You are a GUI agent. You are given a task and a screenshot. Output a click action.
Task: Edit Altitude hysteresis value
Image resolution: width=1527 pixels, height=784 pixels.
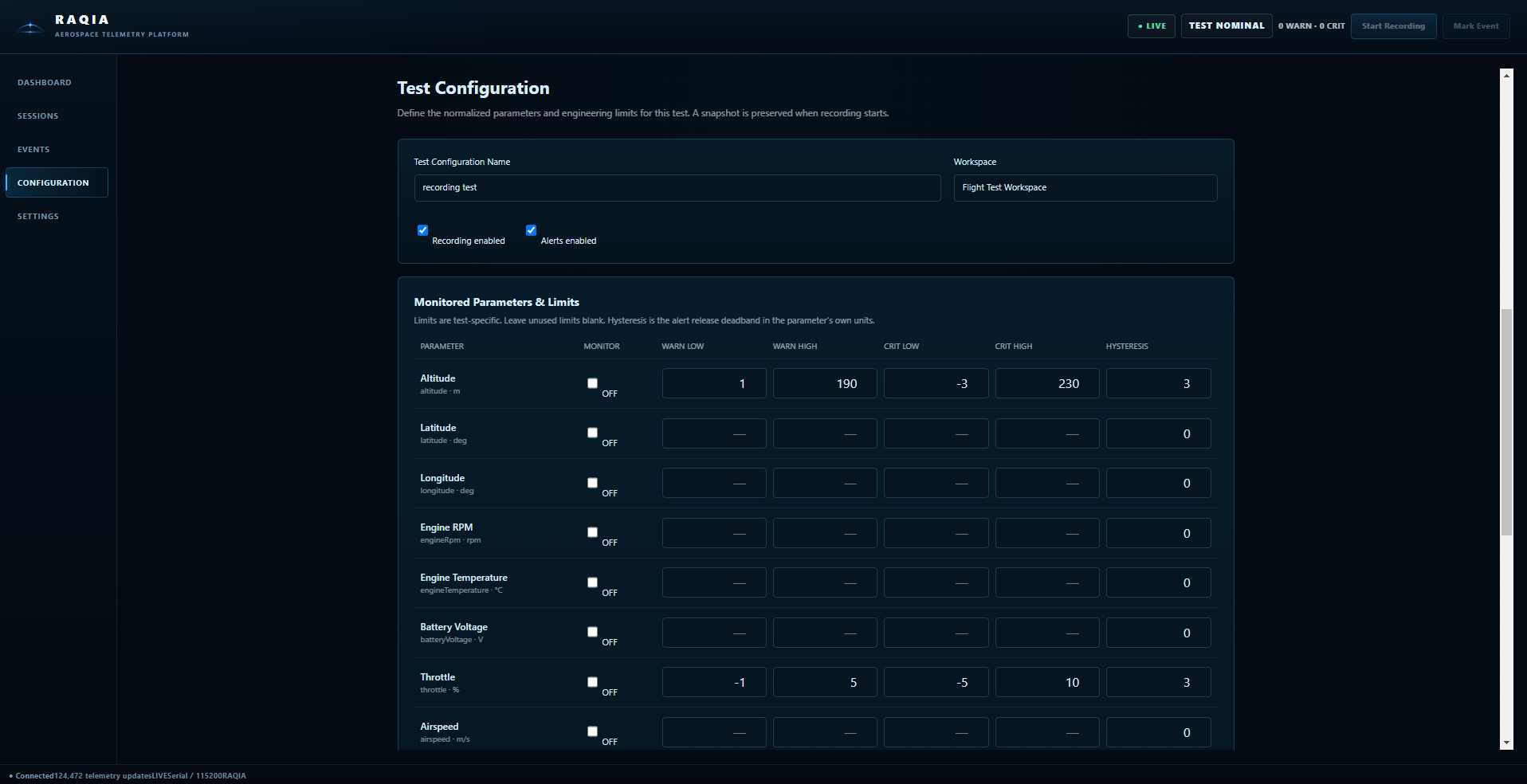(1159, 383)
